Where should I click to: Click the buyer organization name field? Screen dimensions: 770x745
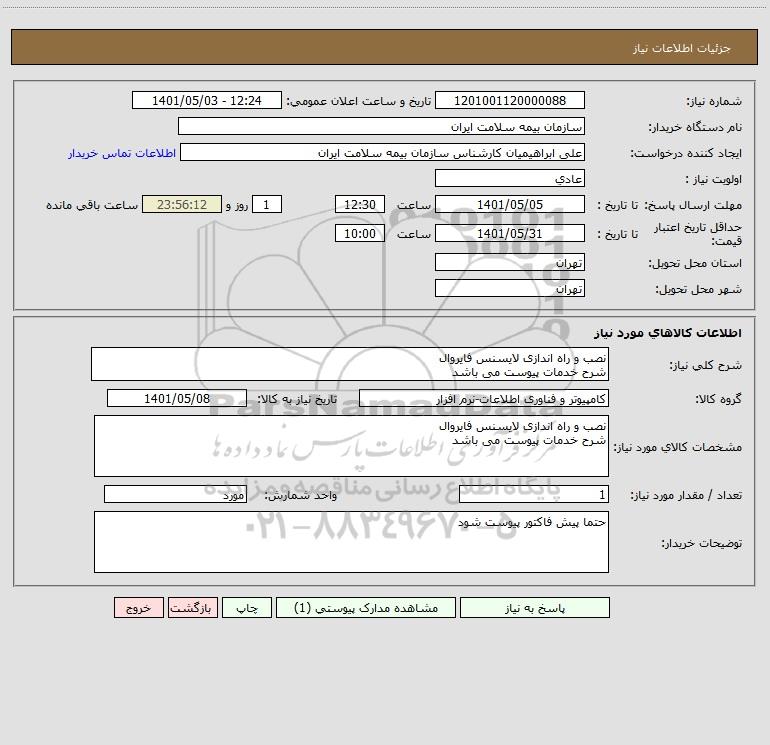381,126
